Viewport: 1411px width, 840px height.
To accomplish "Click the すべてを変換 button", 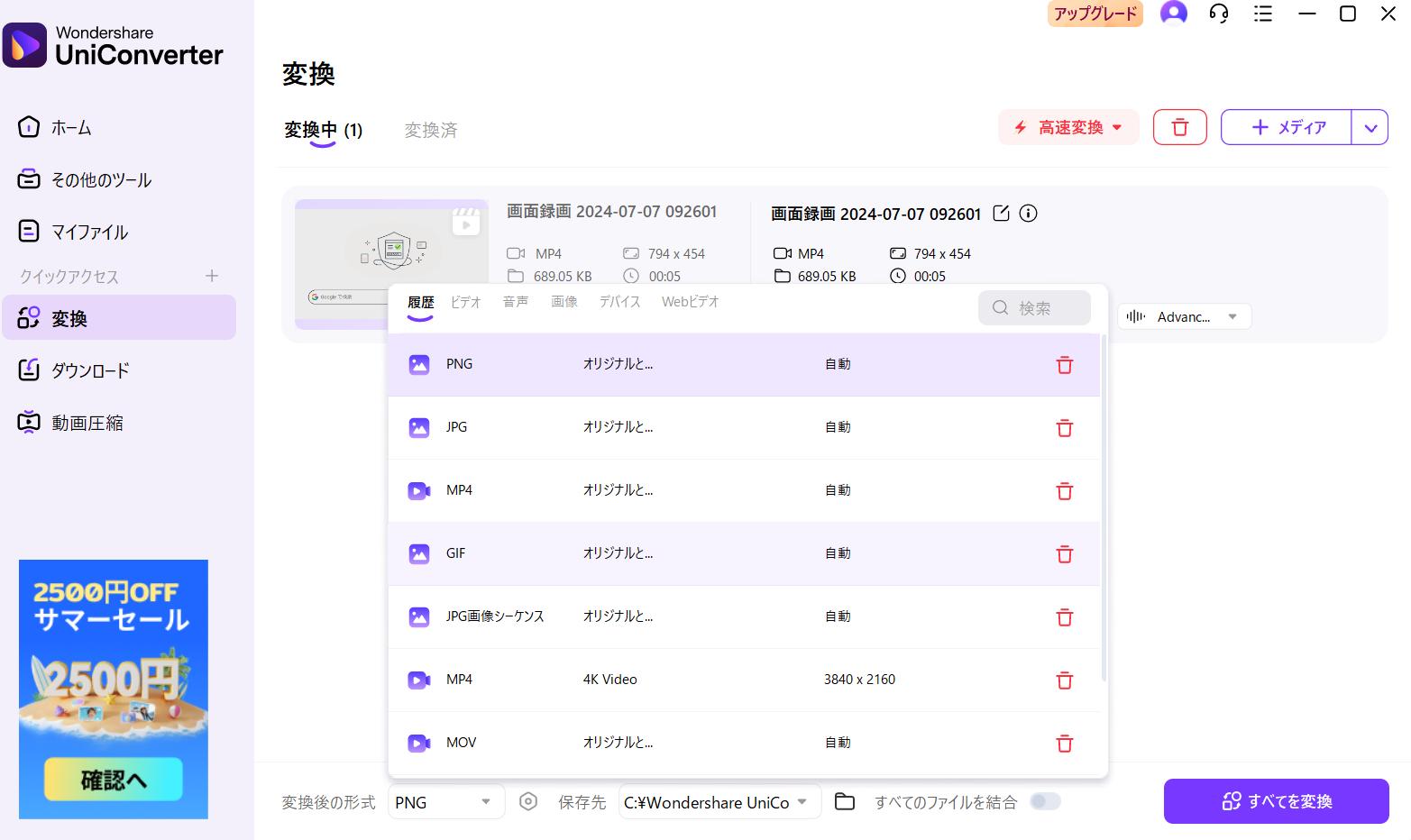I will [1276, 801].
